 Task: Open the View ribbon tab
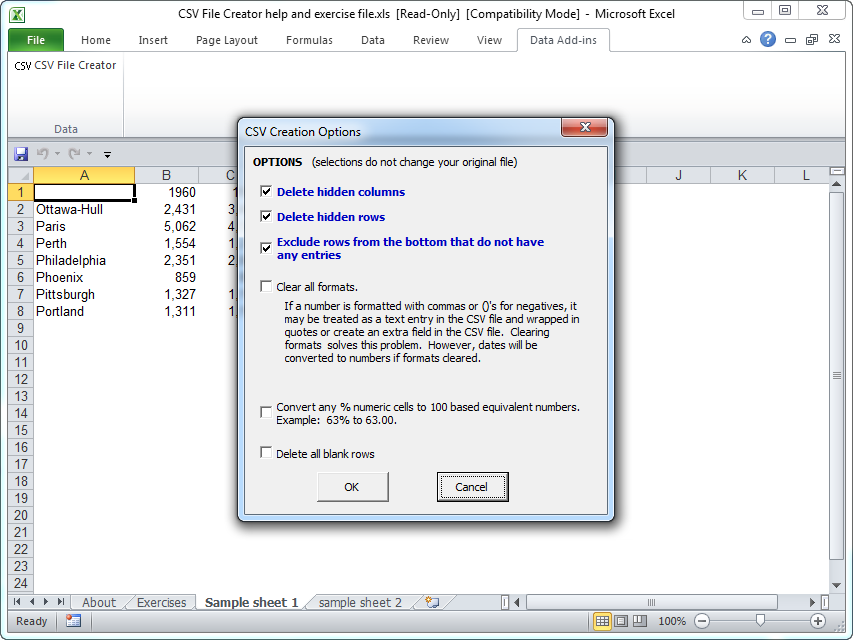(489, 40)
